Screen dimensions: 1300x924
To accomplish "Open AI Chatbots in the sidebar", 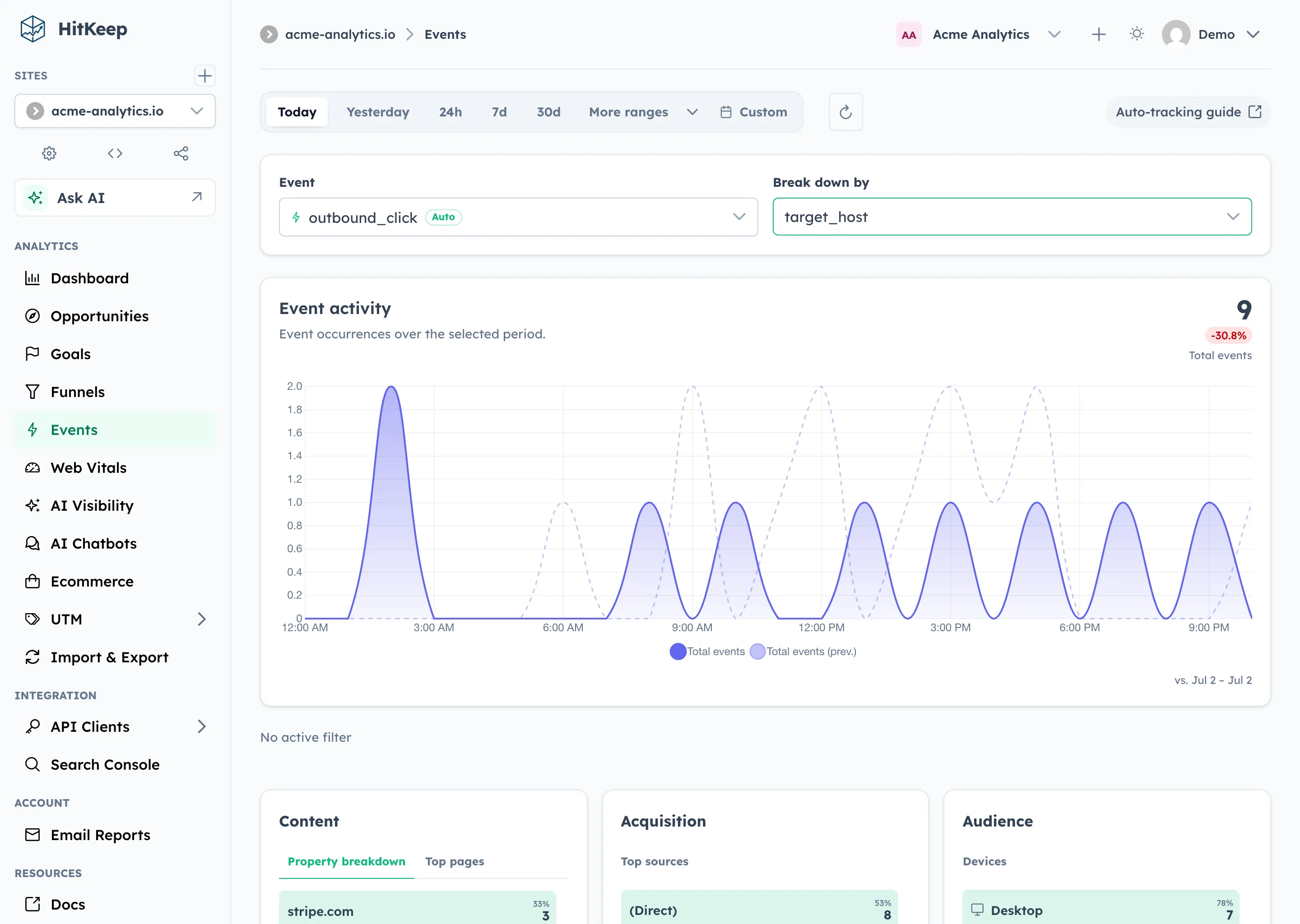I will [115, 543].
